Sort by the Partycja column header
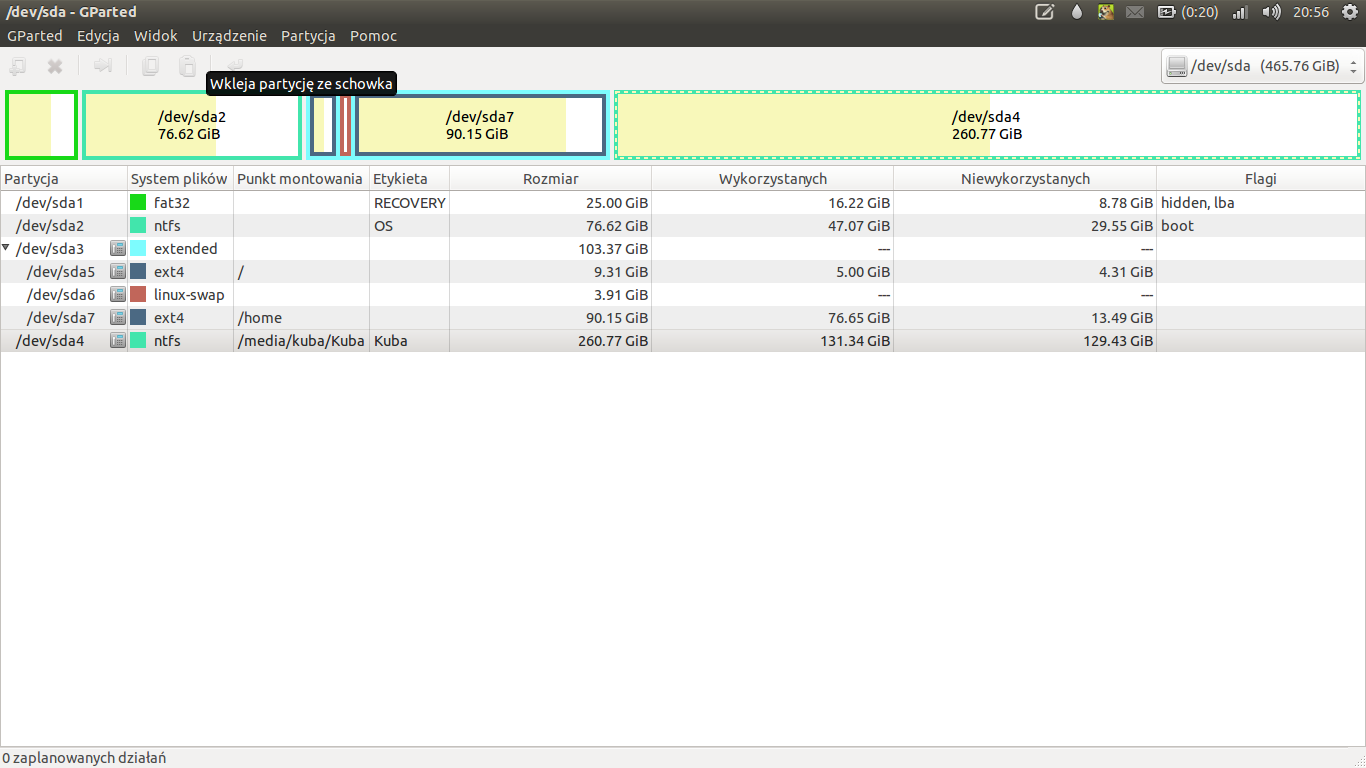Image resolution: width=1366 pixels, height=768 pixels. click(x=64, y=179)
